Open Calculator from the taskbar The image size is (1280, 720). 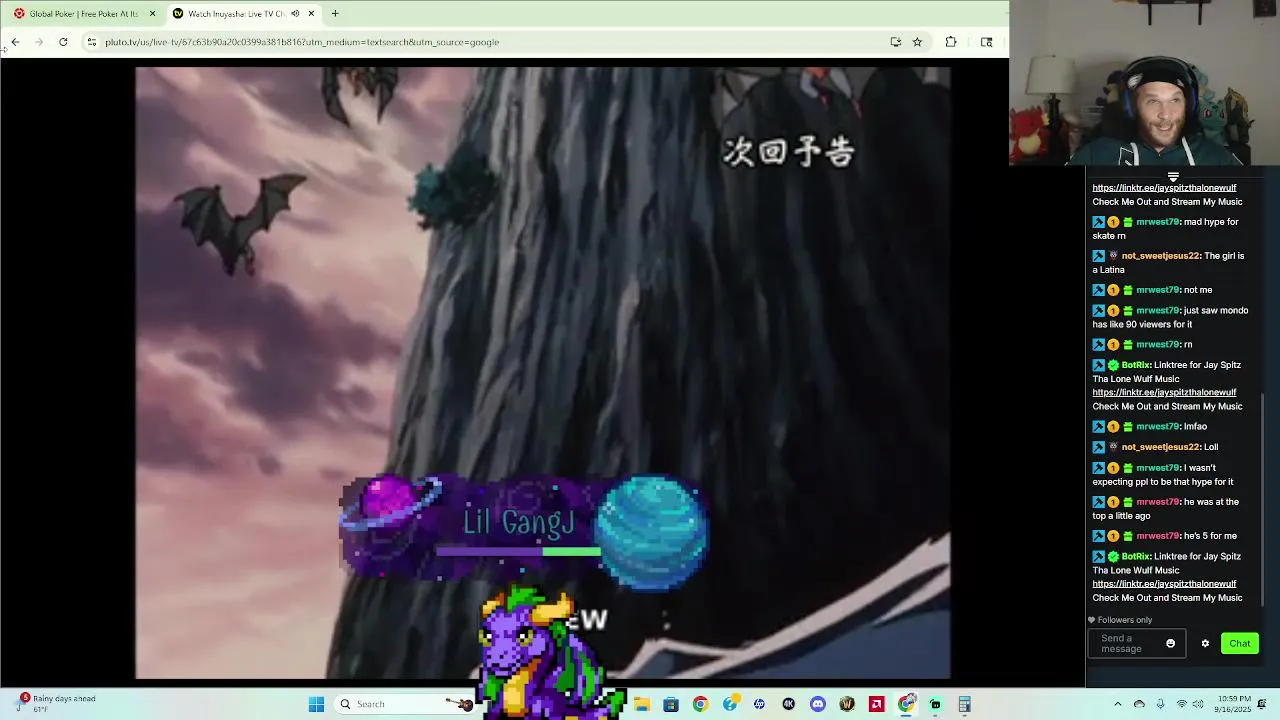[965, 704]
